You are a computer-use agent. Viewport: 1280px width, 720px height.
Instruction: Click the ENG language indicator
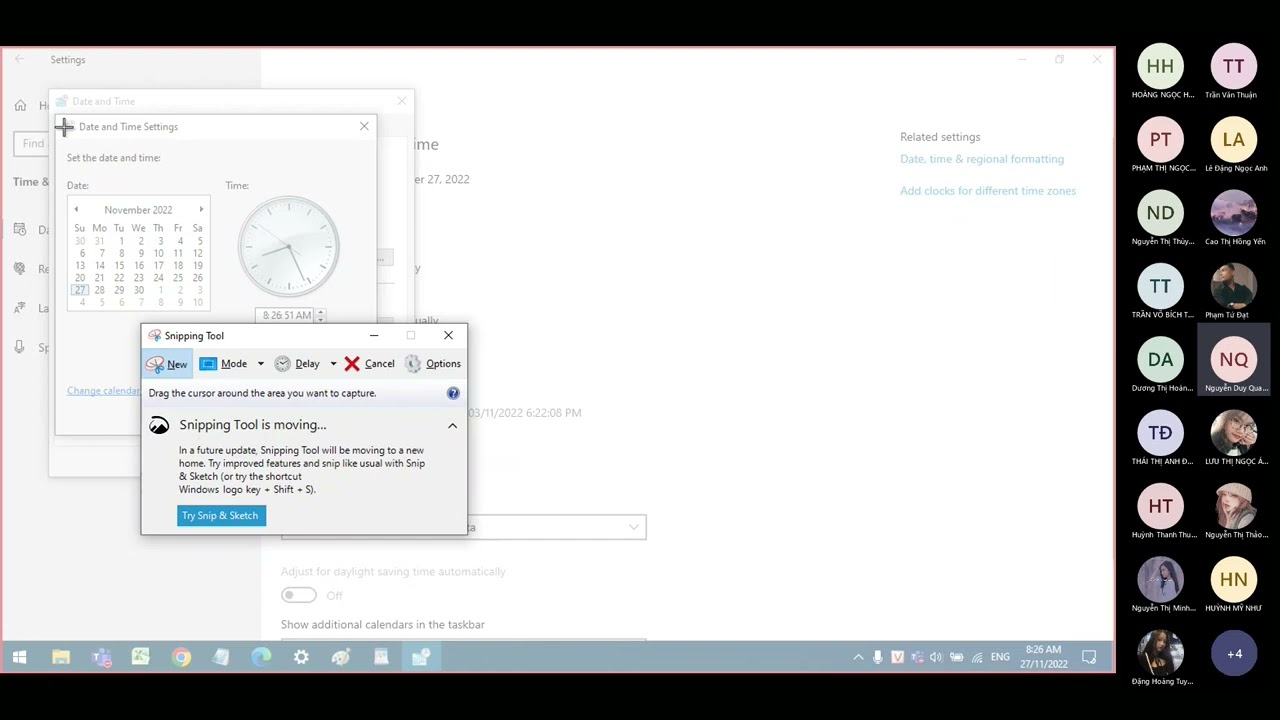click(x=1000, y=657)
